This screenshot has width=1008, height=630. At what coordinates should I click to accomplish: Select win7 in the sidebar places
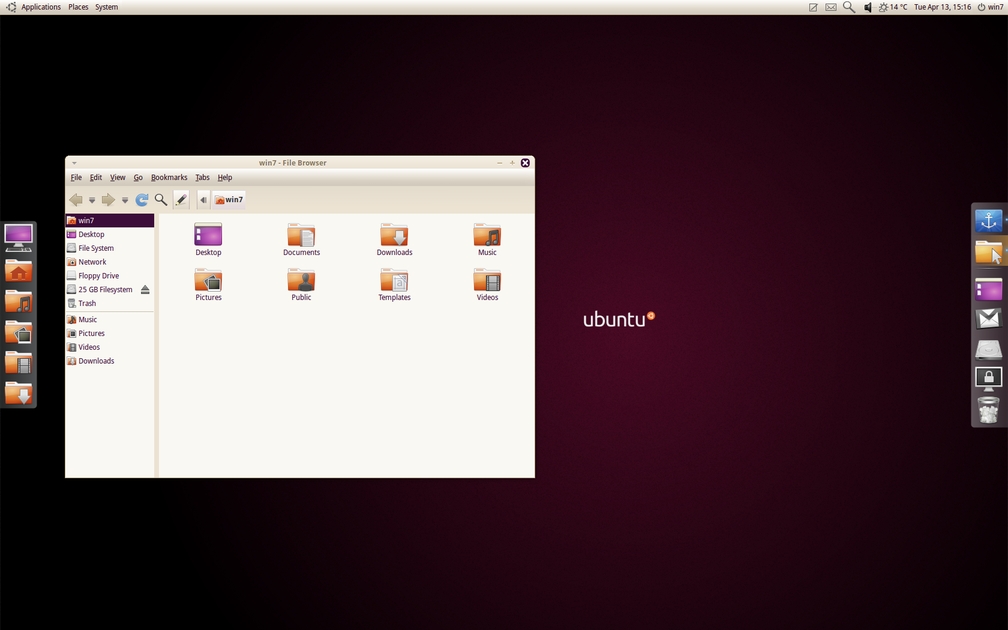click(x=110, y=220)
